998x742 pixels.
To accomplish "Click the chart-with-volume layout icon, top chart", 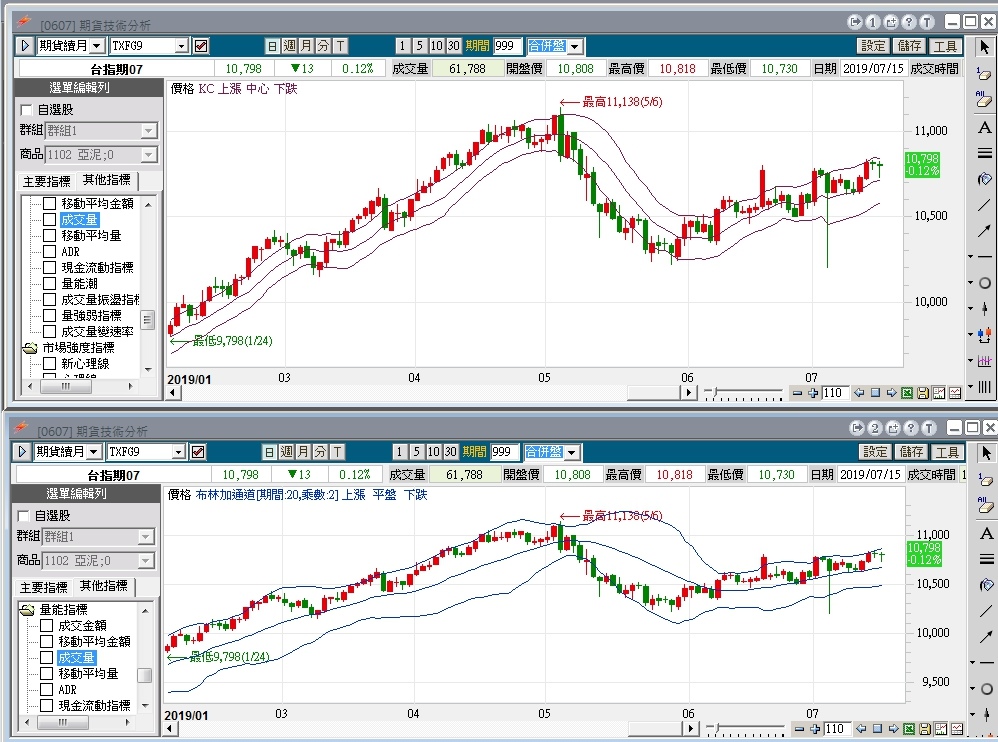I will [x=939, y=393].
